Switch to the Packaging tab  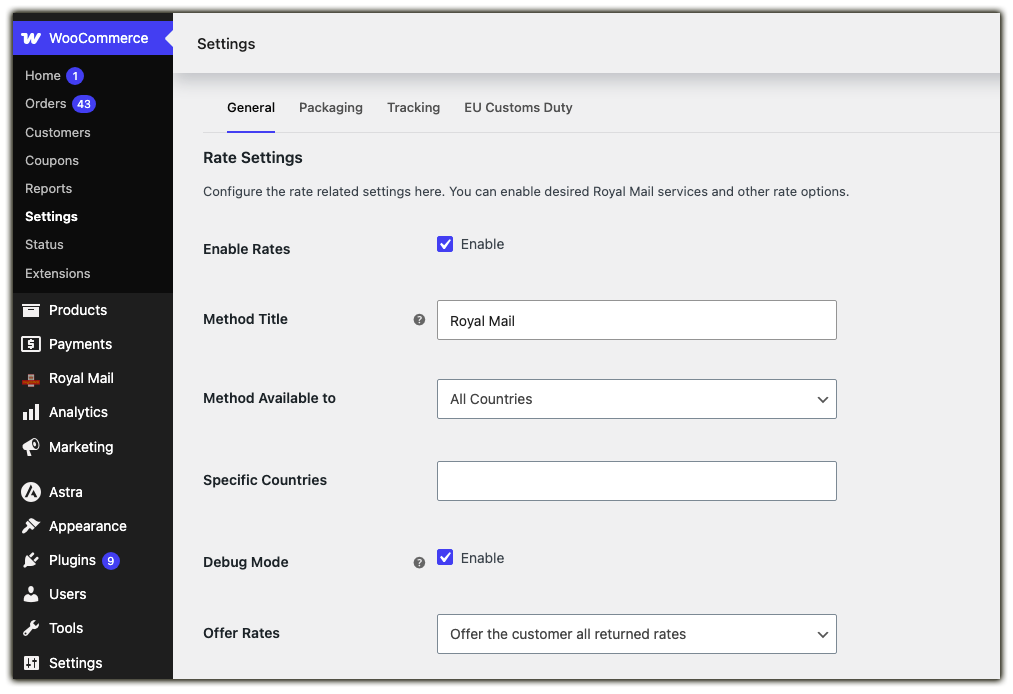[x=331, y=108]
